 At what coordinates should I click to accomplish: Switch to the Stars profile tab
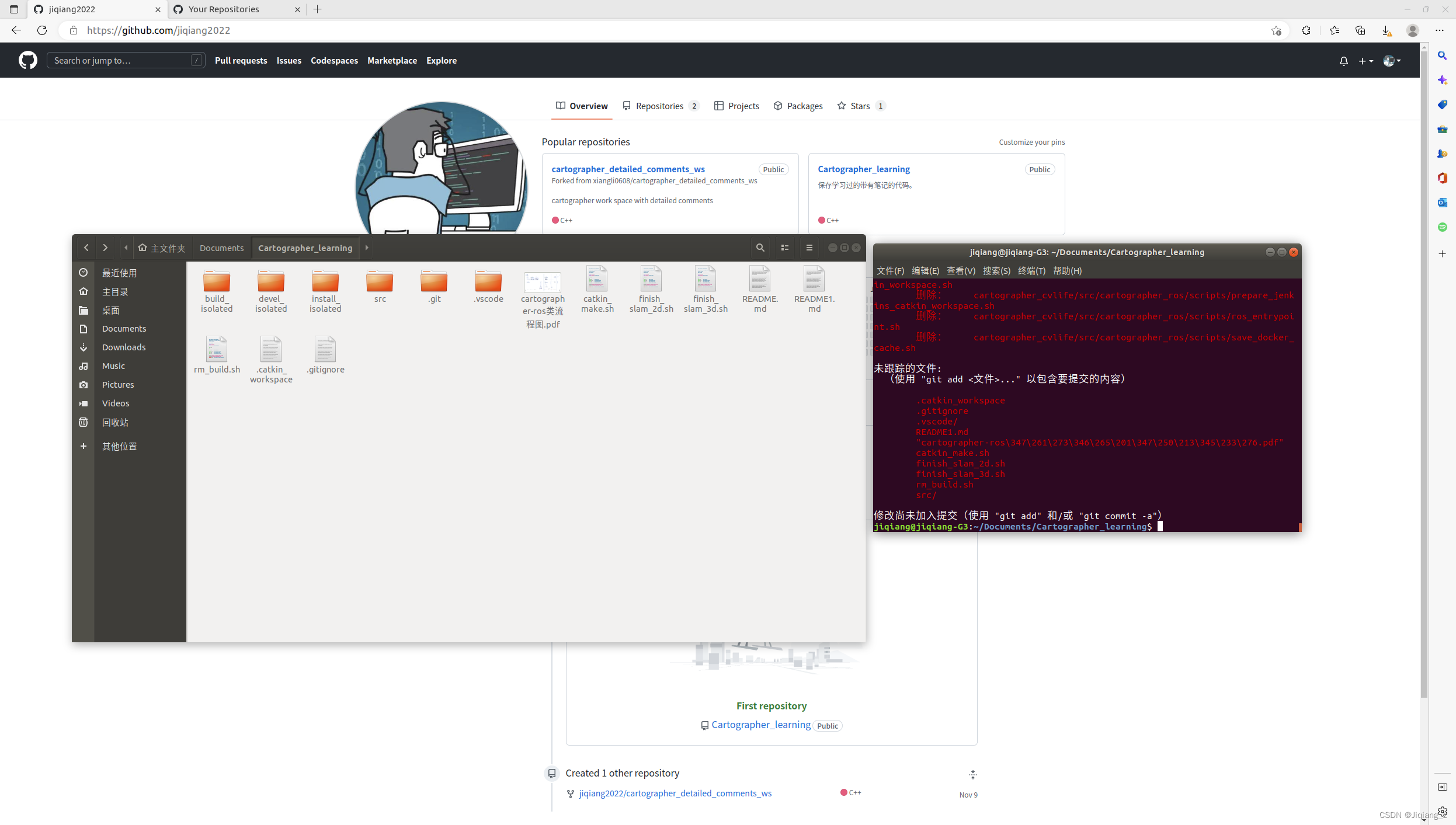[x=861, y=106]
